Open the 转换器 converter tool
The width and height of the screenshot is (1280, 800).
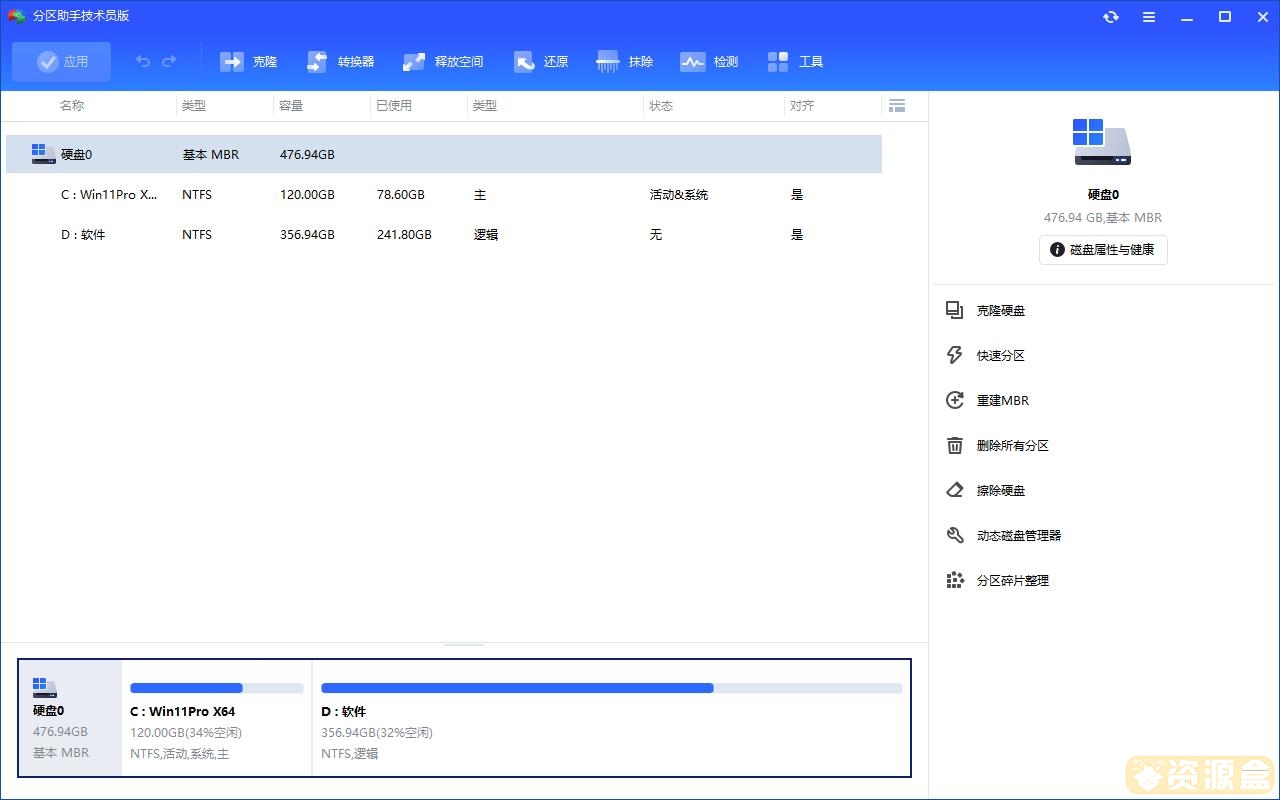click(341, 62)
